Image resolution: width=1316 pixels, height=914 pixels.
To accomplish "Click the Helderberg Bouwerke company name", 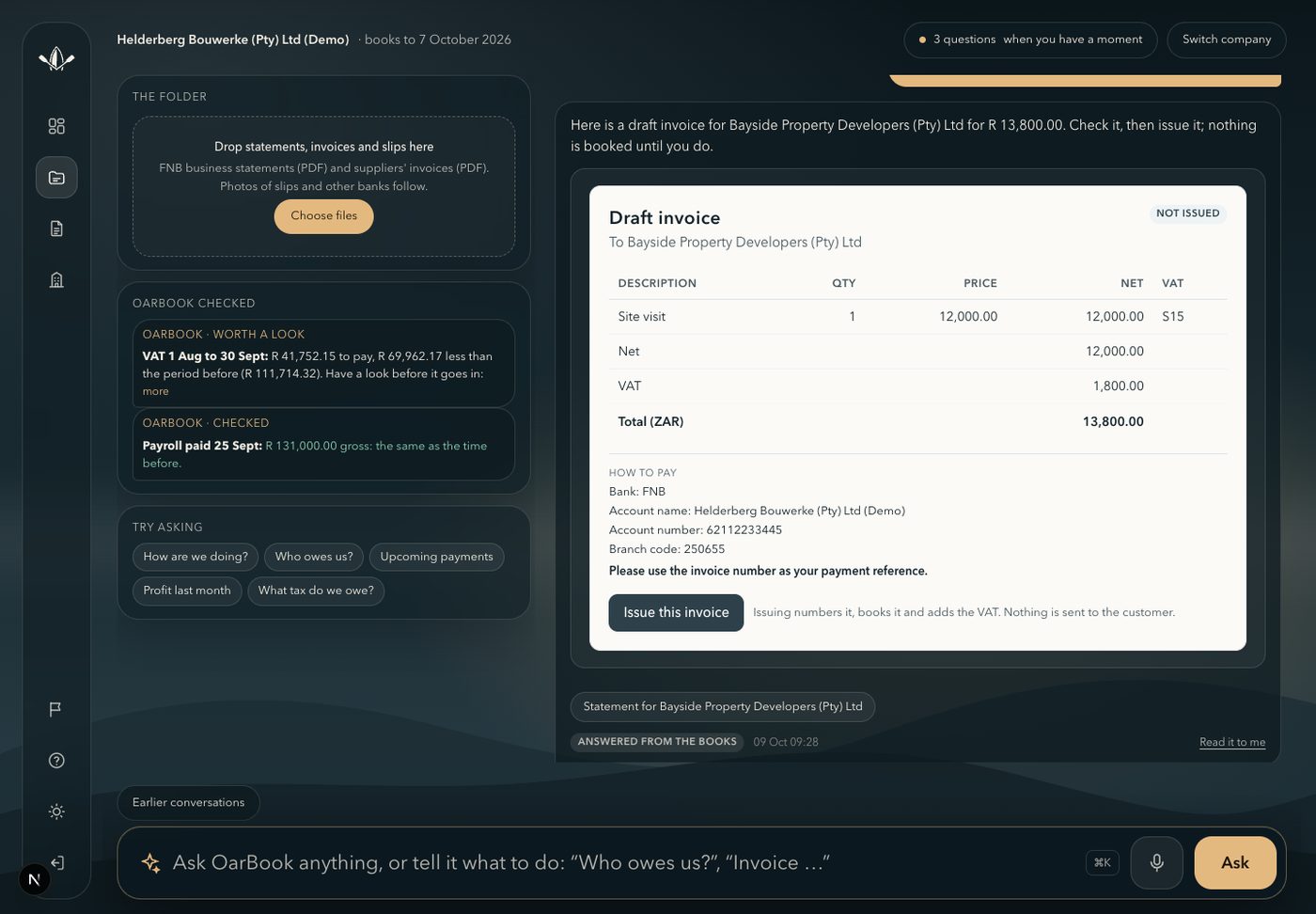I will [233, 39].
